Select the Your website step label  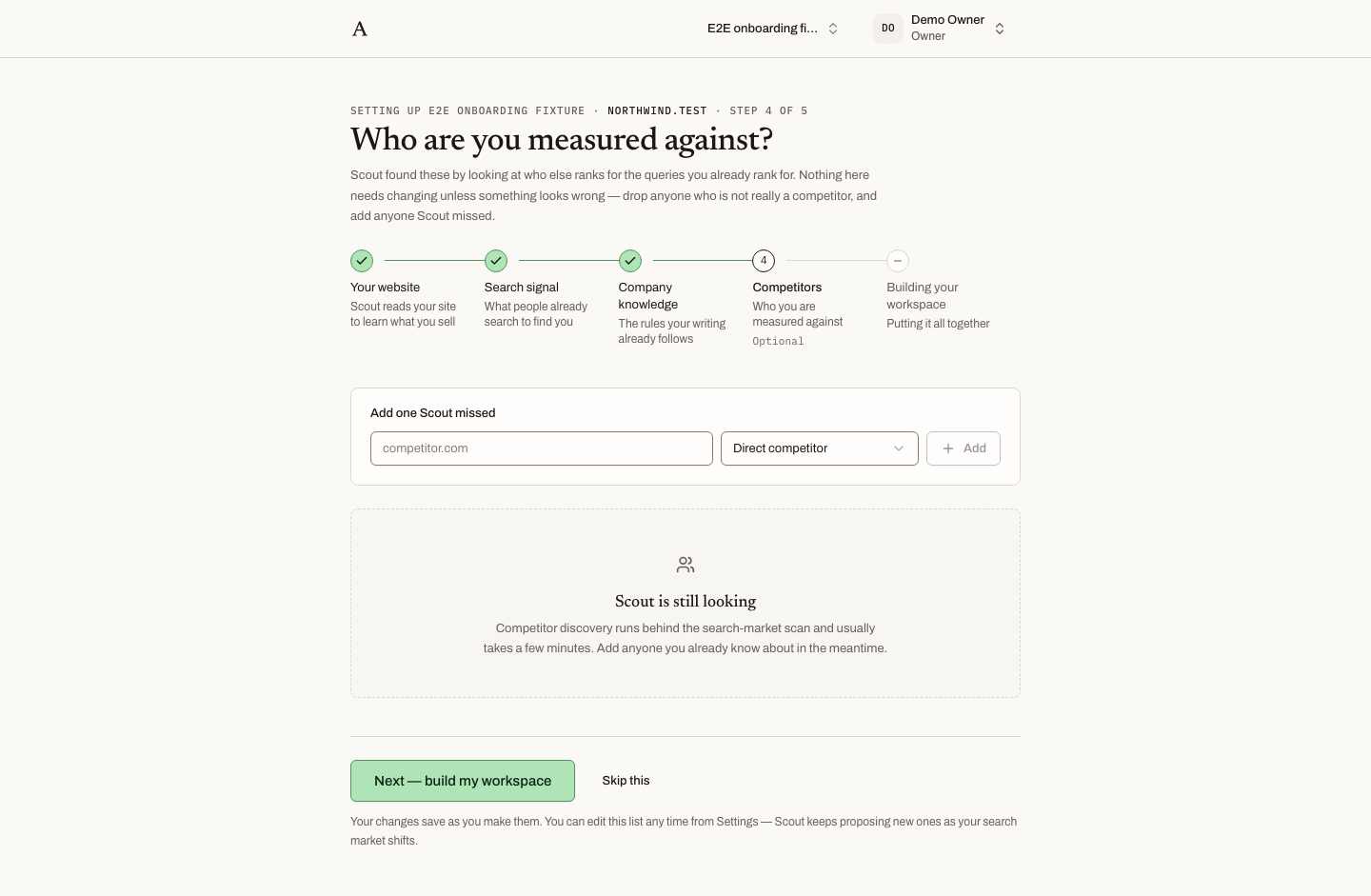tap(385, 288)
